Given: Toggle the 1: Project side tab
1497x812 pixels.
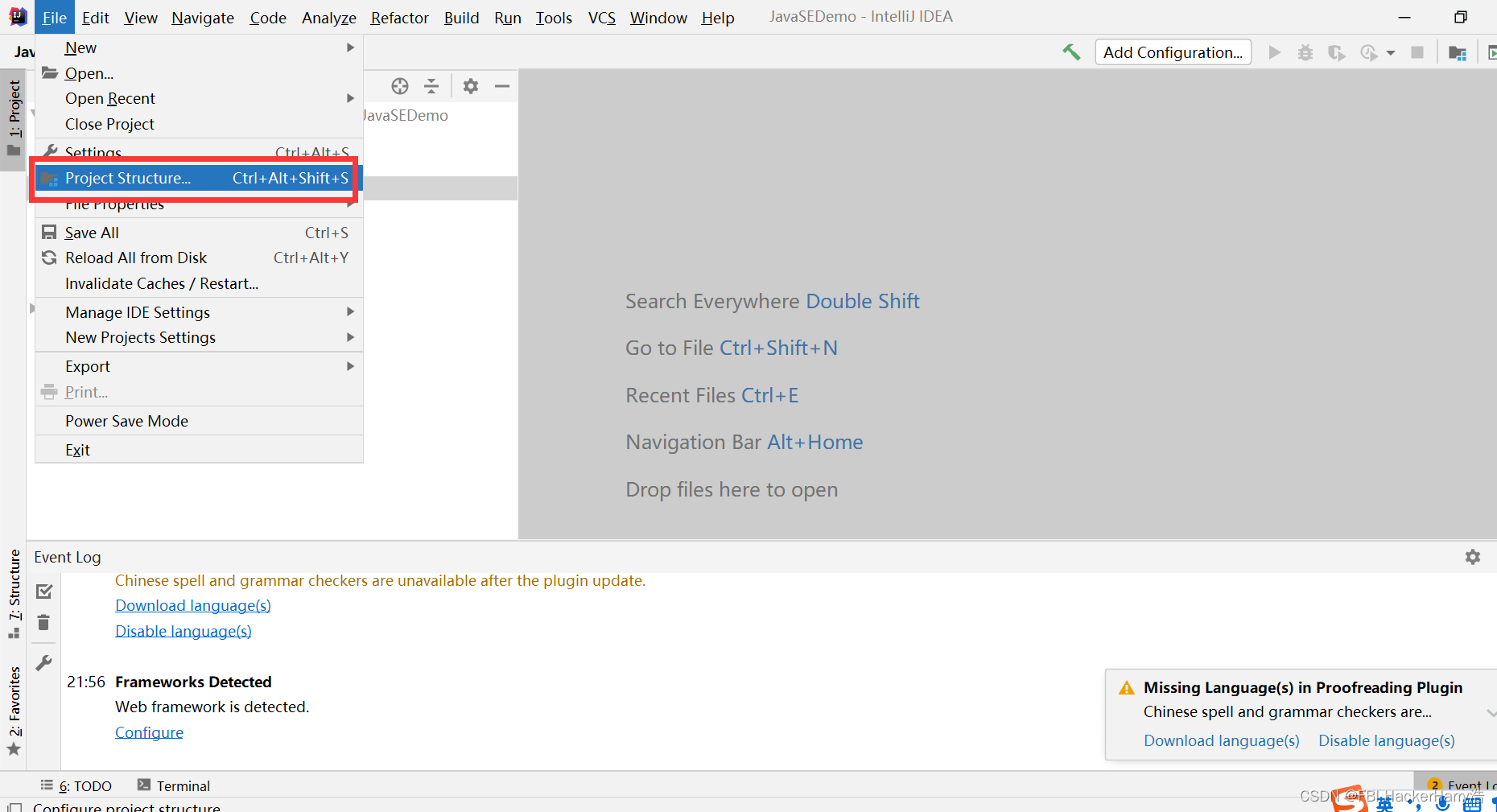Looking at the screenshot, I should tap(14, 119).
